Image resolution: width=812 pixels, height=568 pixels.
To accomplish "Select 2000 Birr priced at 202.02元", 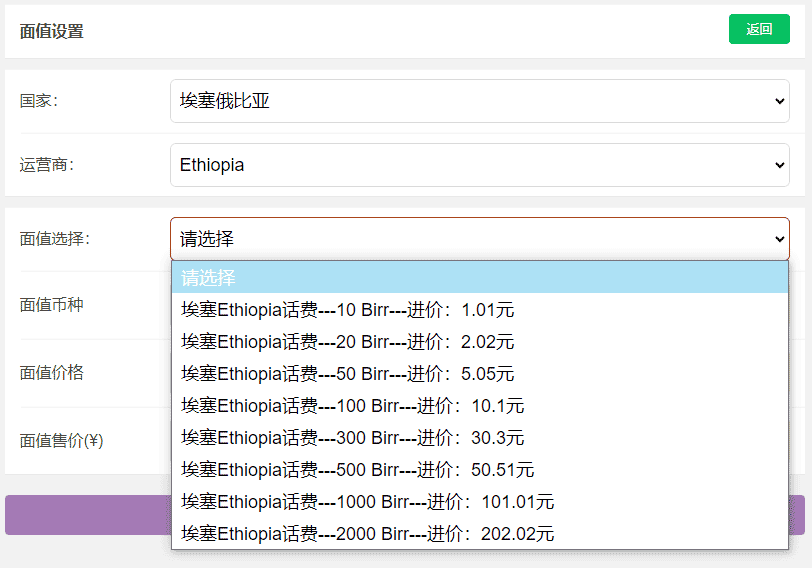I will coord(367,534).
